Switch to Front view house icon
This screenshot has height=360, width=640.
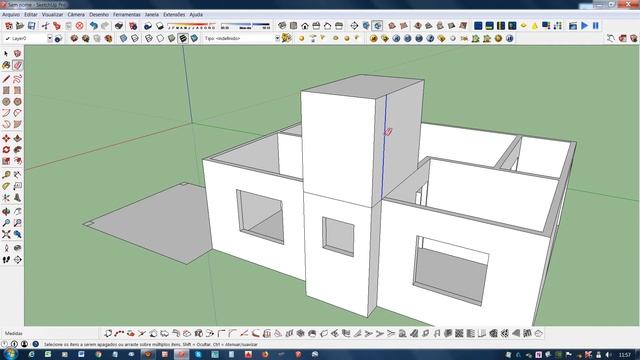click(x=305, y=26)
